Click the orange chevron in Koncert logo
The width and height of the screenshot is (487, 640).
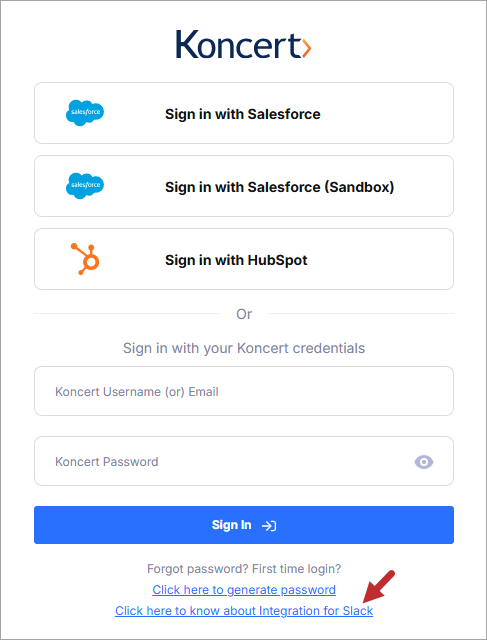click(307, 48)
